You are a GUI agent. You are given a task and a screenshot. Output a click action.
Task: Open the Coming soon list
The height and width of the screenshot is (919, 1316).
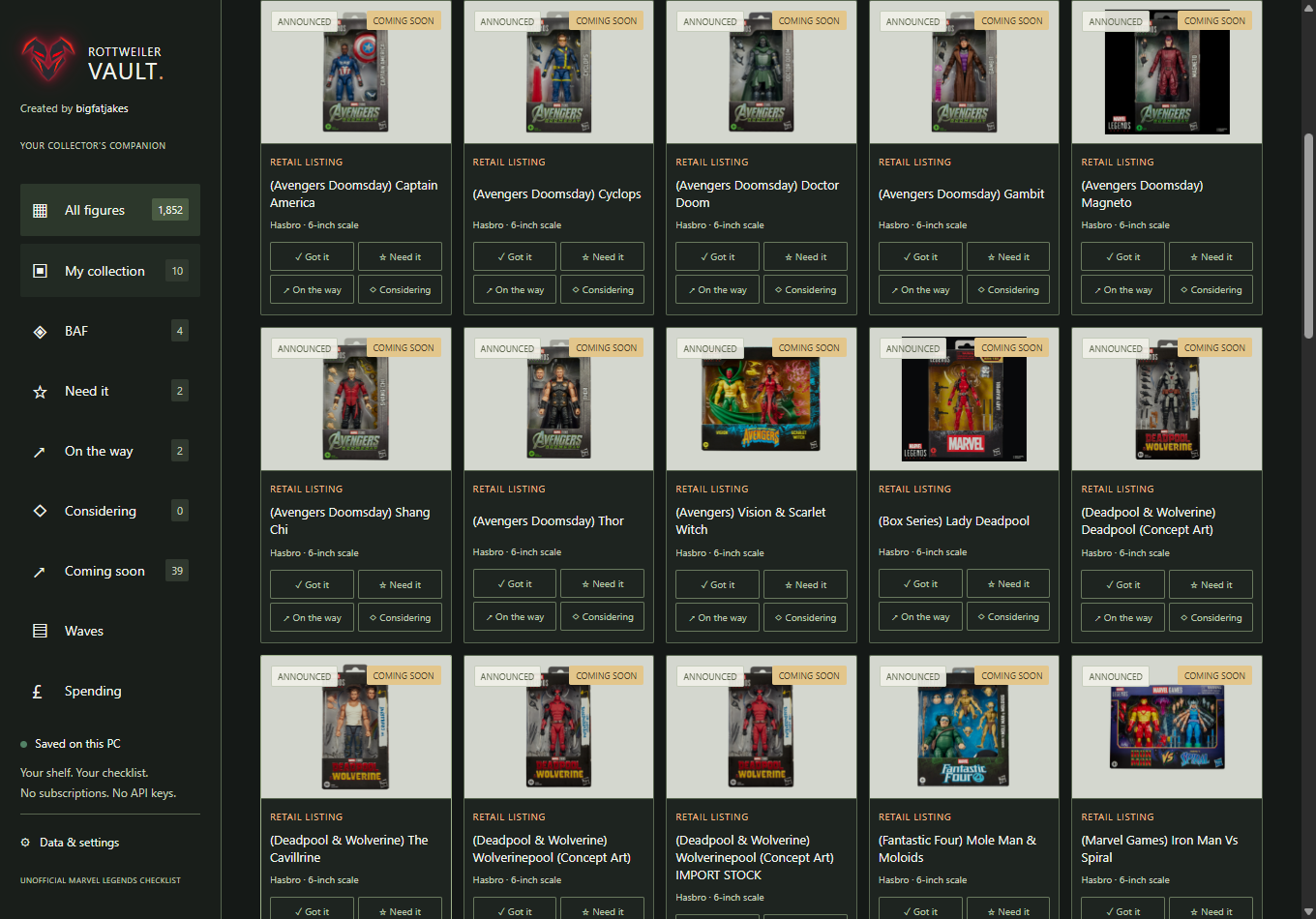[110, 571]
